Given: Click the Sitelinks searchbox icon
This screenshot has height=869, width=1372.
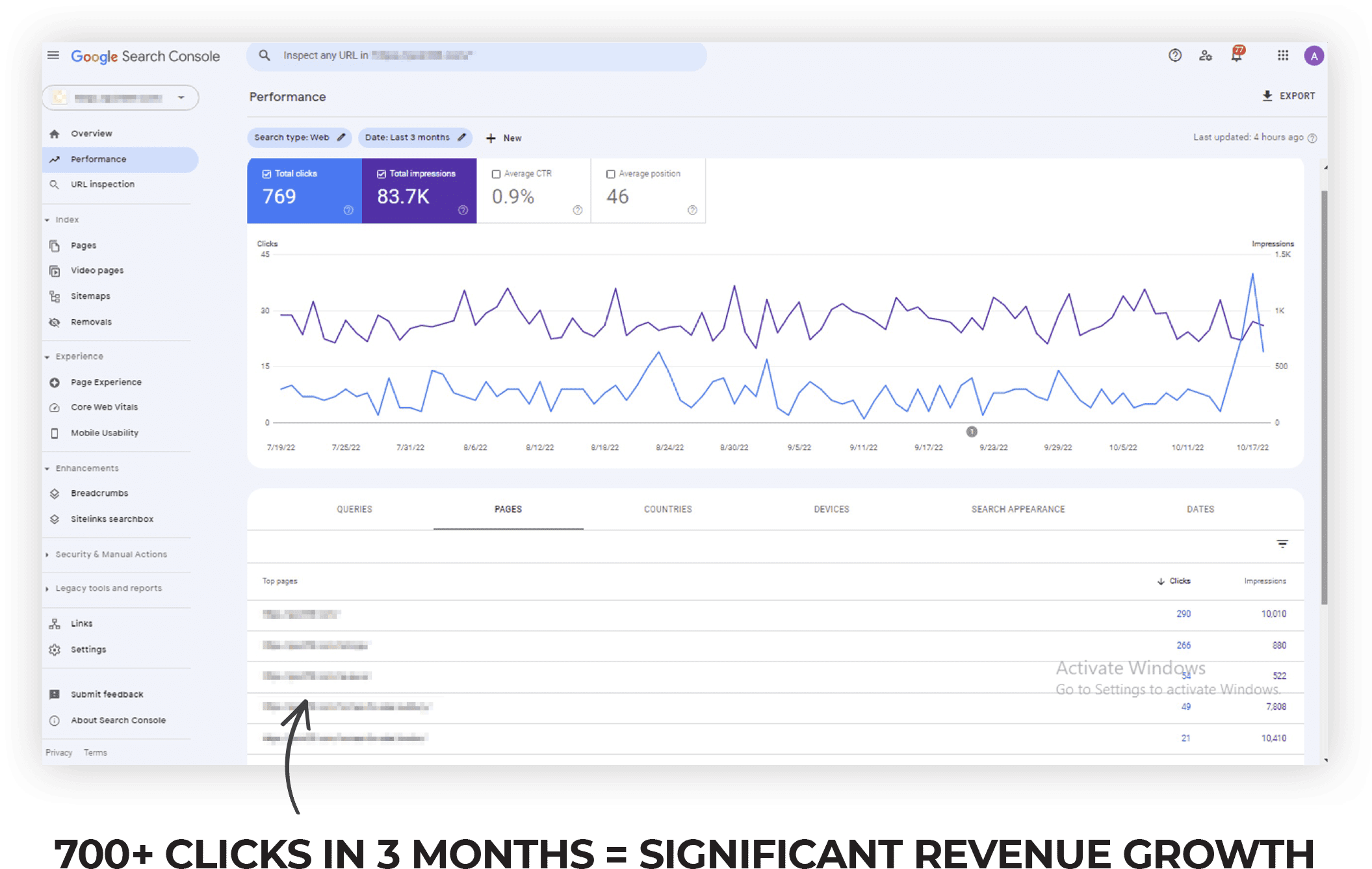Looking at the screenshot, I should (55, 519).
